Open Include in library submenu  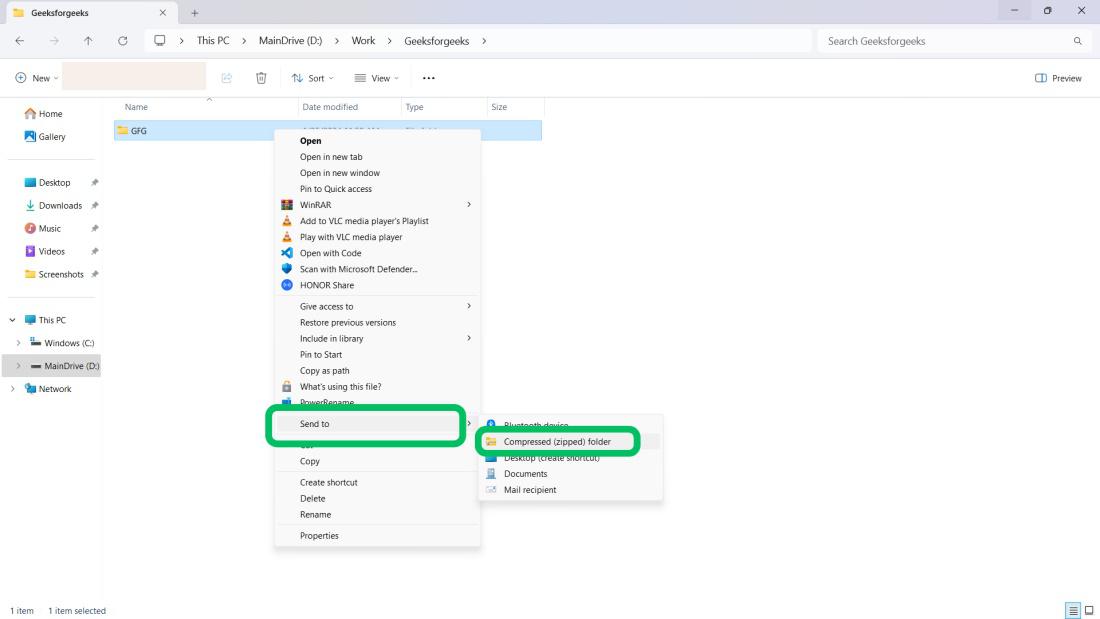(x=377, y=339)
